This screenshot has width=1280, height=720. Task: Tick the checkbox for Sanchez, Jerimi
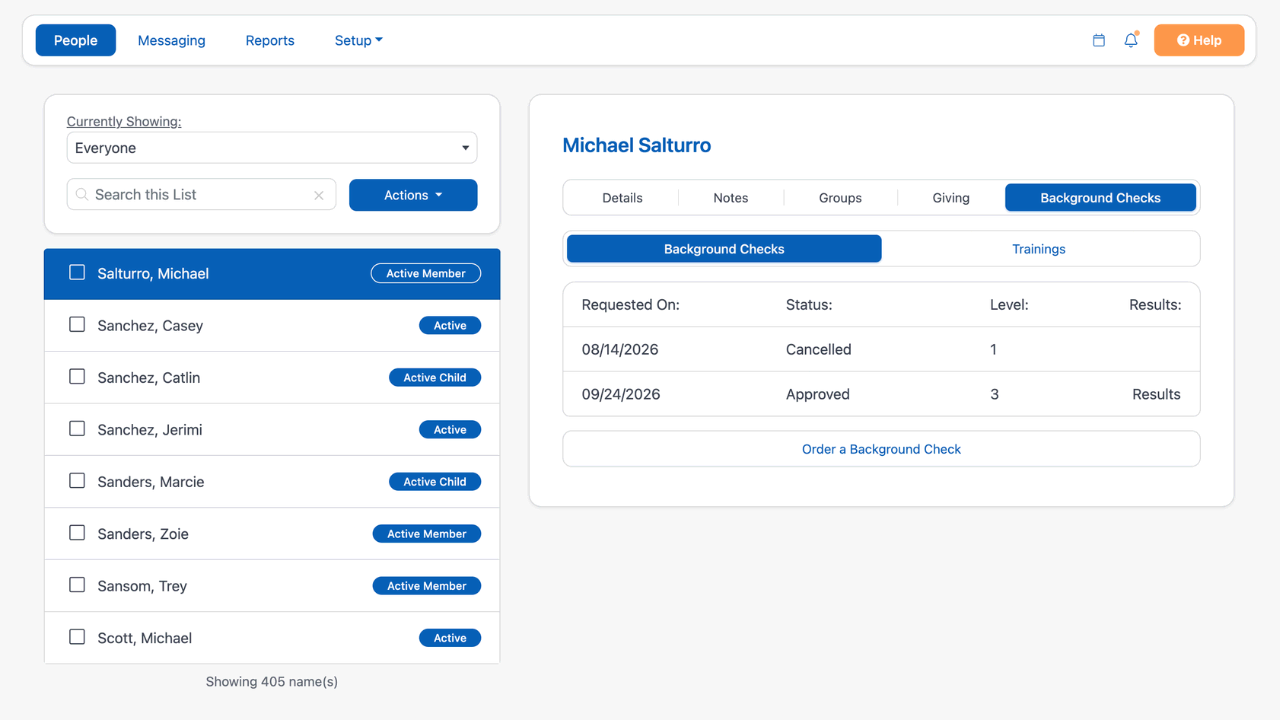(77, 428)
